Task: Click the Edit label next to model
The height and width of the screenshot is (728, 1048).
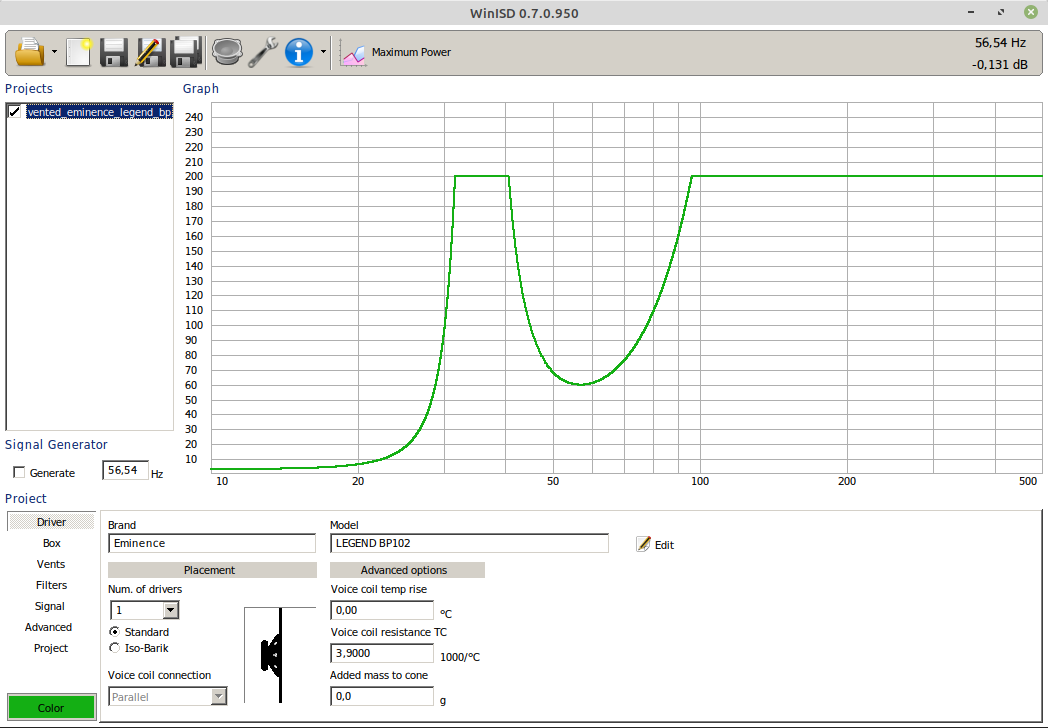Action: [664, 545]
